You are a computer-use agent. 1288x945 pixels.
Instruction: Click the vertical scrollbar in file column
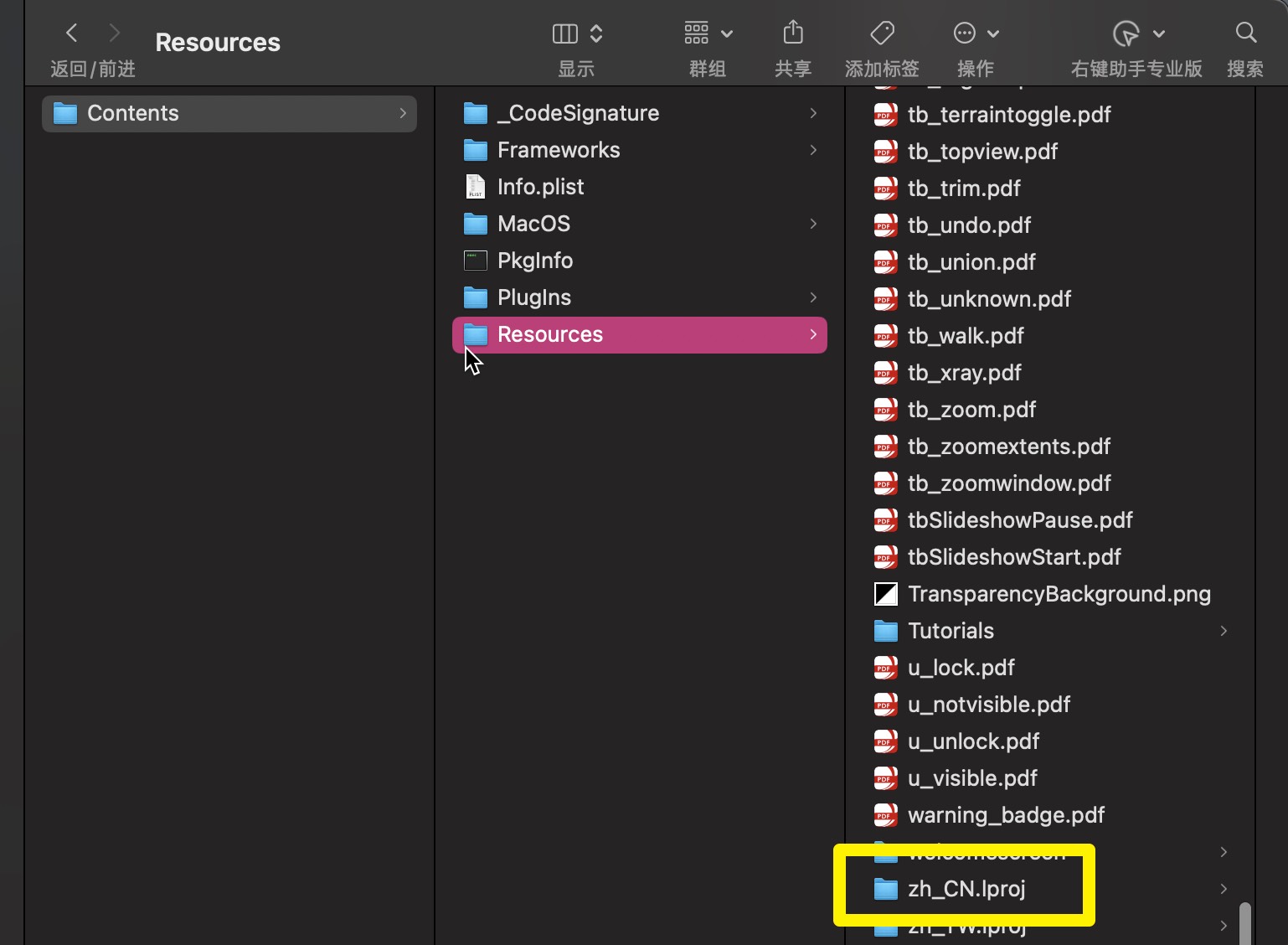(1245, 922)
